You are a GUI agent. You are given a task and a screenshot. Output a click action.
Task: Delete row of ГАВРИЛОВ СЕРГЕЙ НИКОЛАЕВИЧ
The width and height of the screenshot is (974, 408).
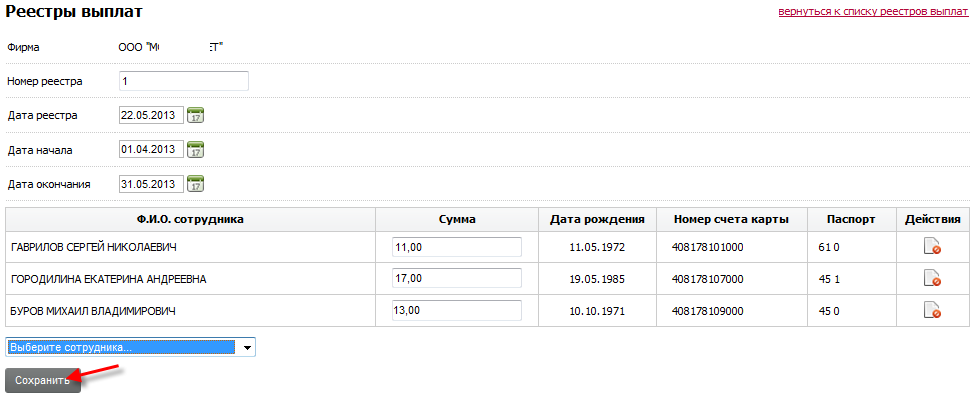932,247
